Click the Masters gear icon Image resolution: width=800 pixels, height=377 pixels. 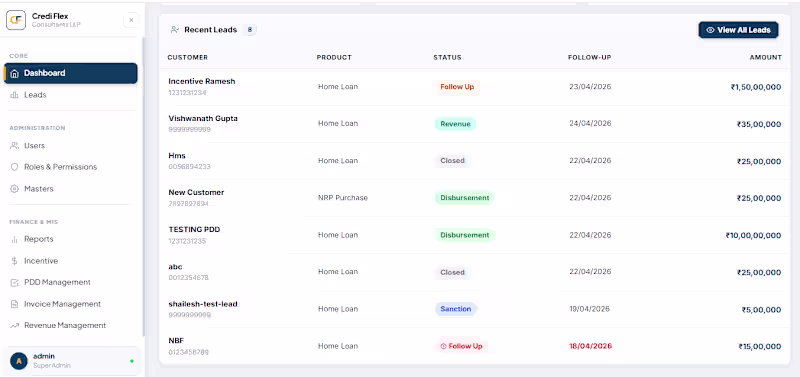tap(14, 189)
